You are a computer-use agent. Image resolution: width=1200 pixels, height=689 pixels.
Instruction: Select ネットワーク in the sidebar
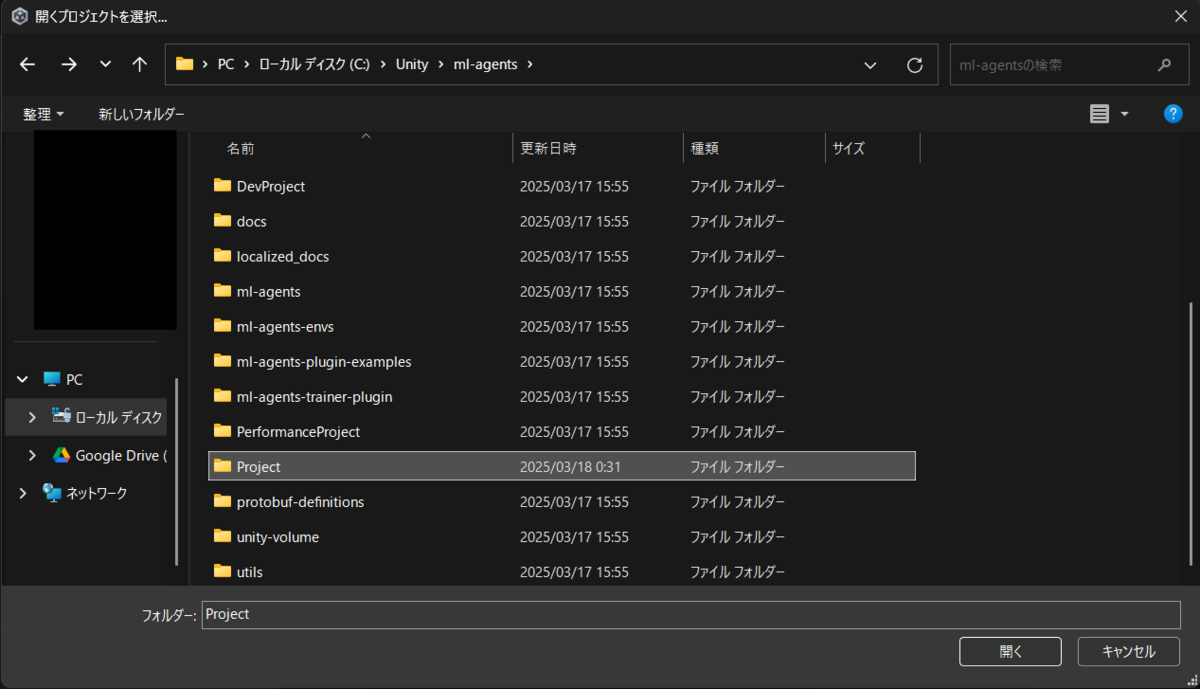pyautogui.click(x=98, y=492)
